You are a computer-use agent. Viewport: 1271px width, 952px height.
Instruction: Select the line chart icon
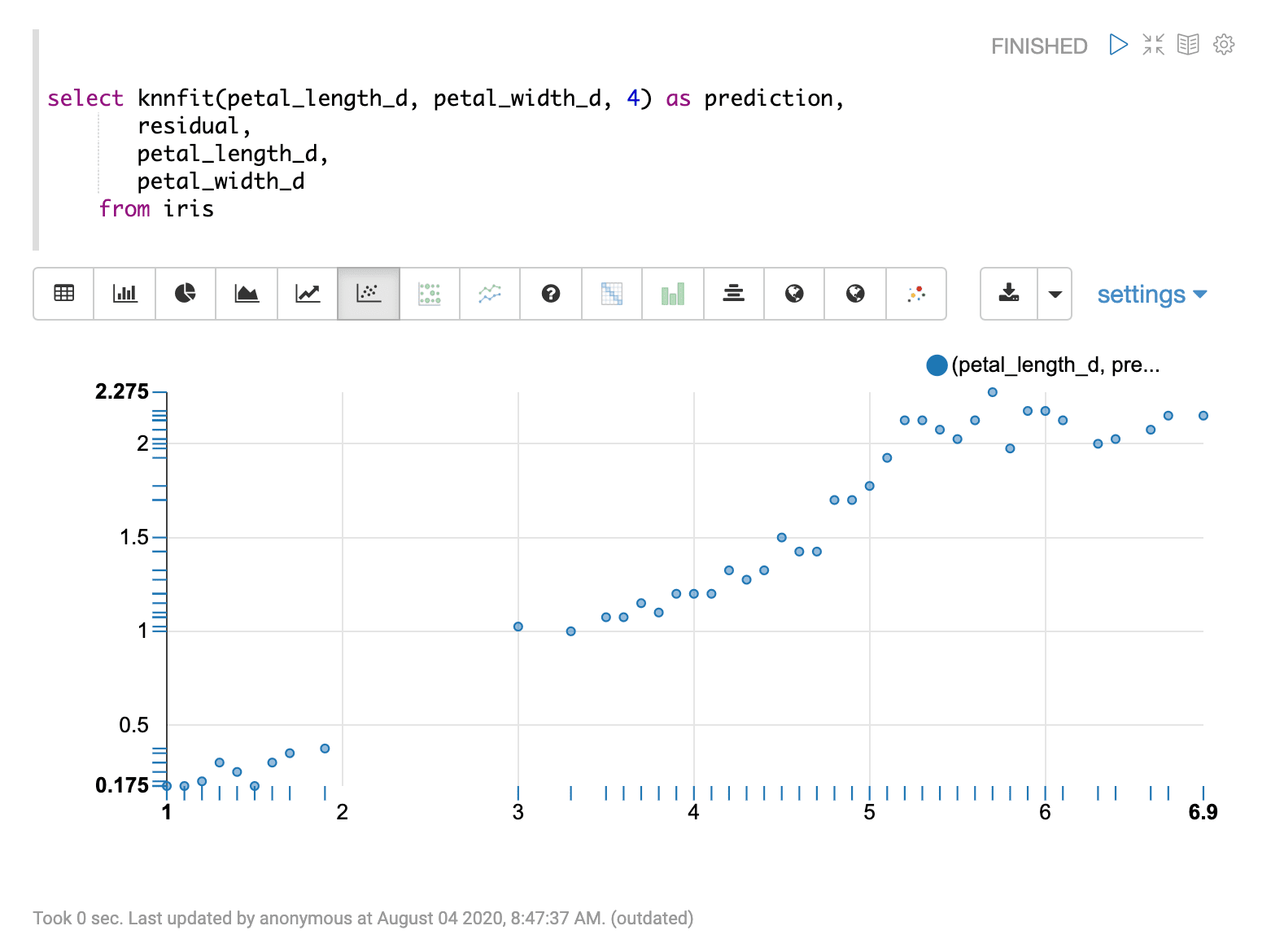(308, 294)
